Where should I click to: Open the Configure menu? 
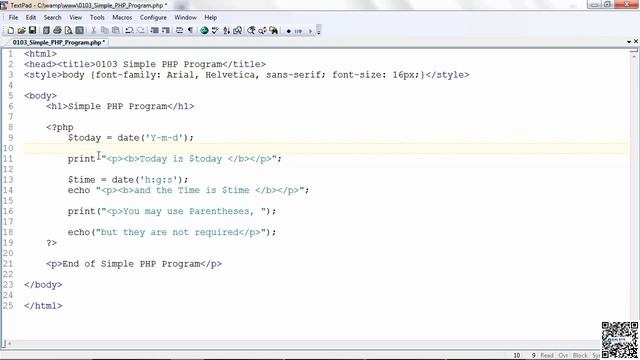153,18
